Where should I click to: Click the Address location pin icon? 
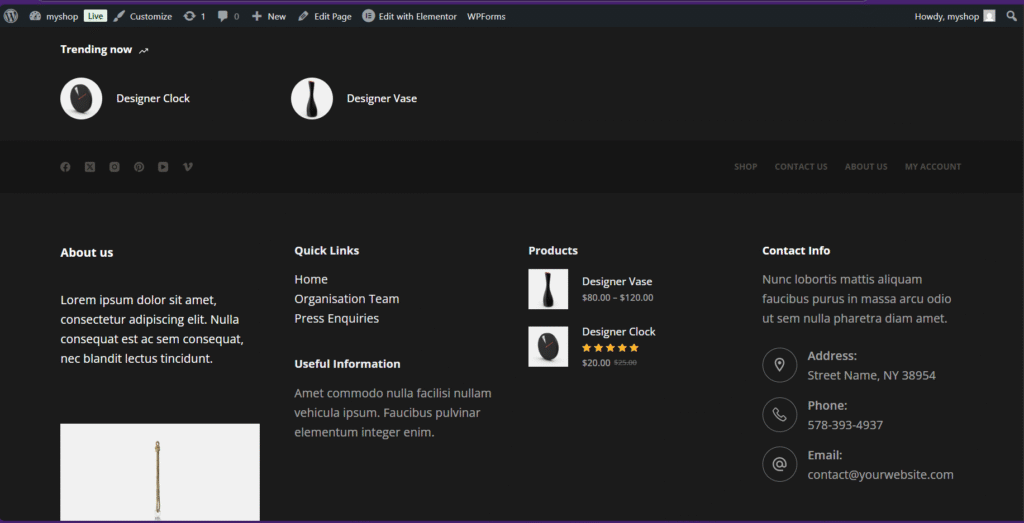coord(779,365)
